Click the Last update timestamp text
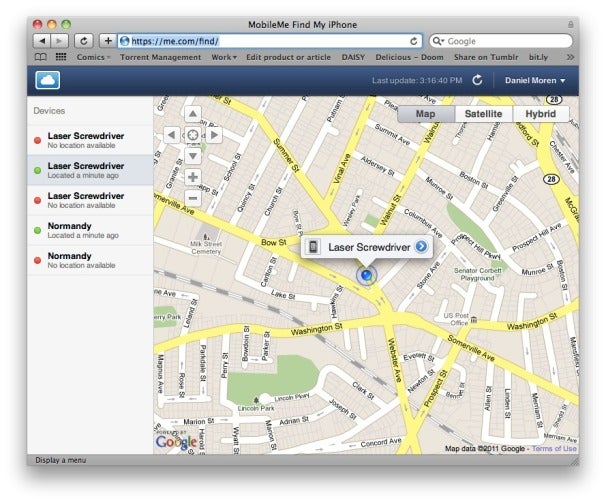The height and width of the screenshot is (503, 606). click(x=417, y=80)
